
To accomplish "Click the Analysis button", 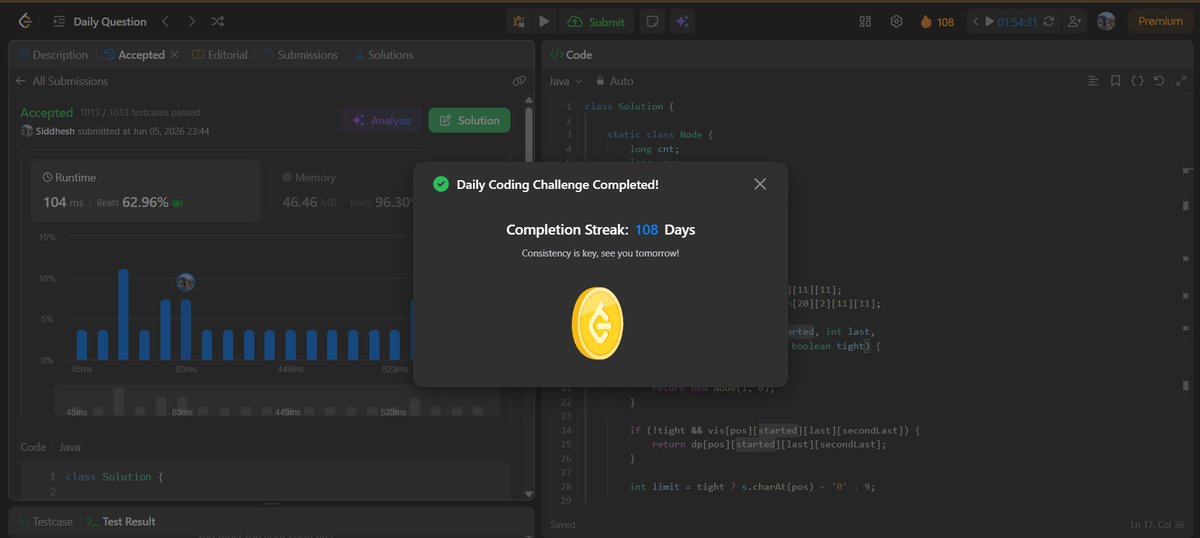I will [x=381, y=120].
